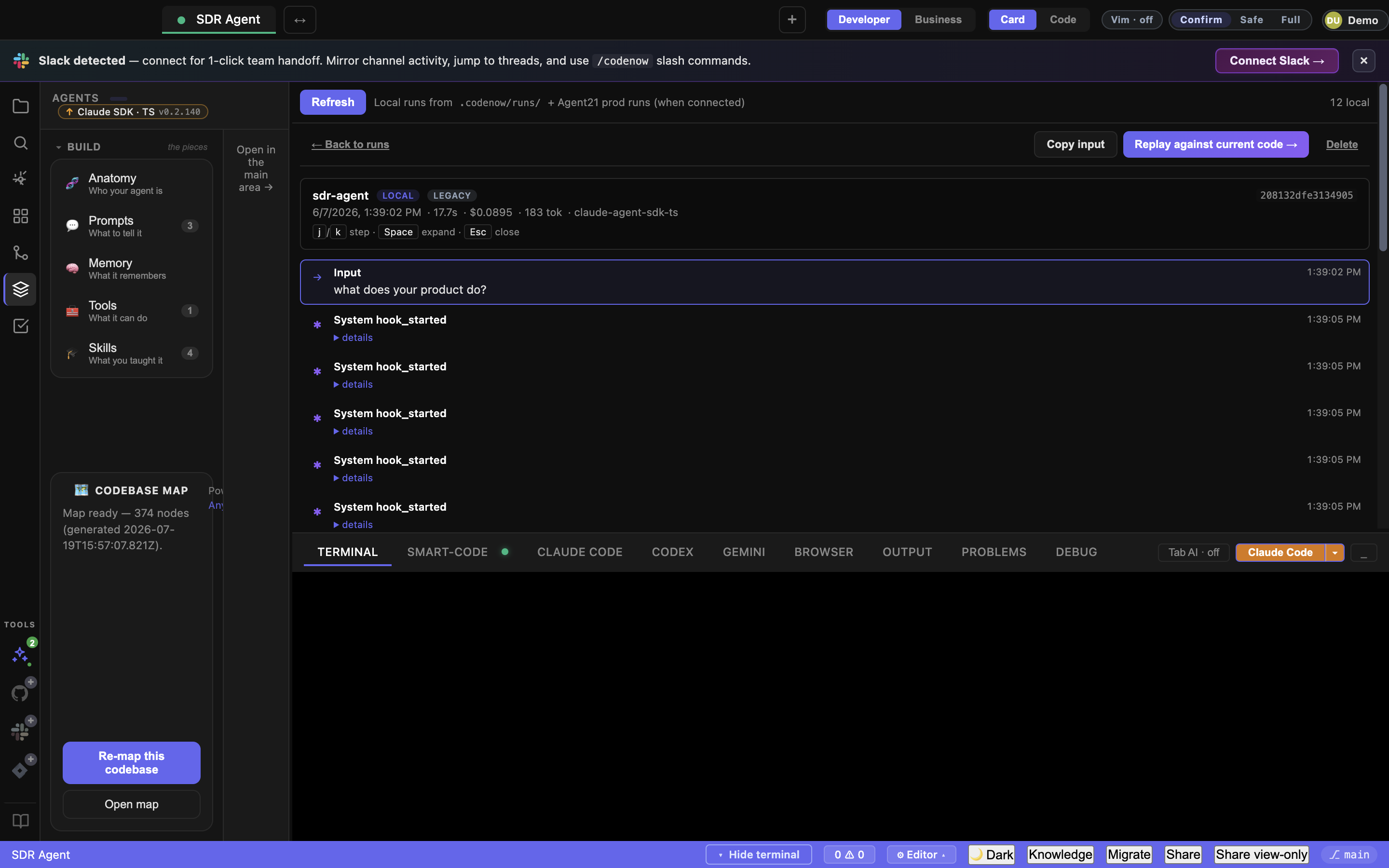Image resolution: width=1389 pixels, height=868 pixels.
Task: Open the four-squares grid sidebar icon
Action: (x=21, y=216)
